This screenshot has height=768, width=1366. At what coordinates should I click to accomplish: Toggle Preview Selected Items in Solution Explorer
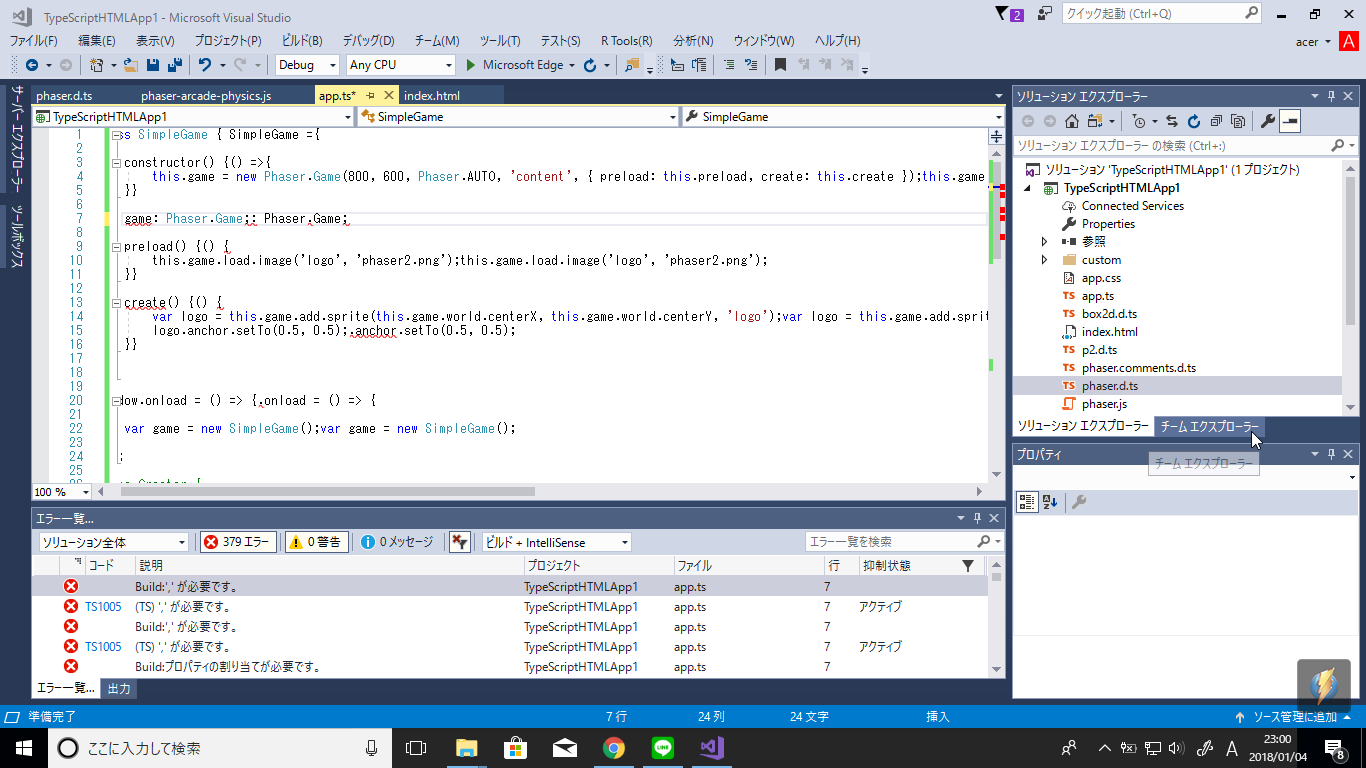[1290, 121]
